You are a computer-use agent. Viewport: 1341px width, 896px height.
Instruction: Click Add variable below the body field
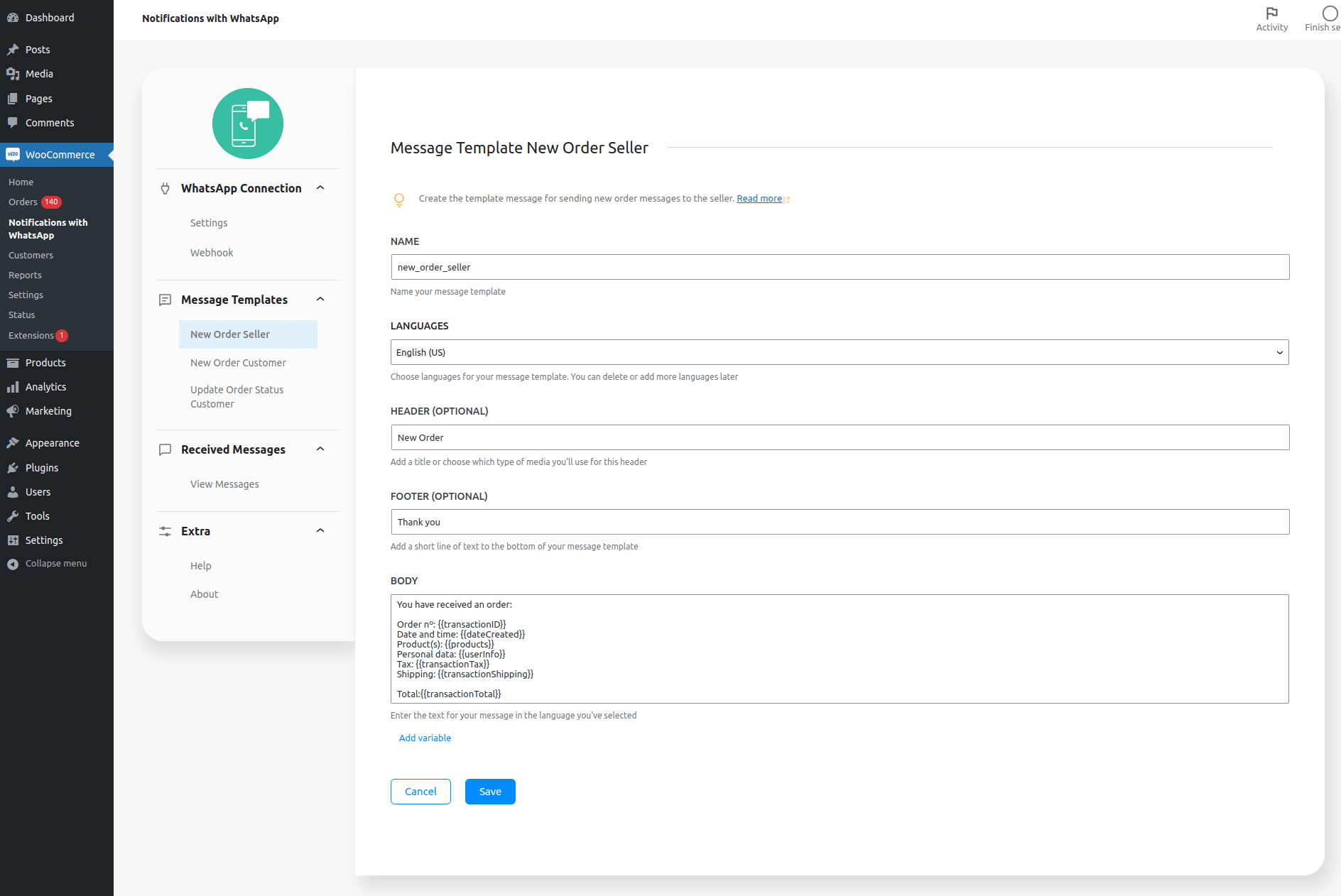[x=425, y=738]
